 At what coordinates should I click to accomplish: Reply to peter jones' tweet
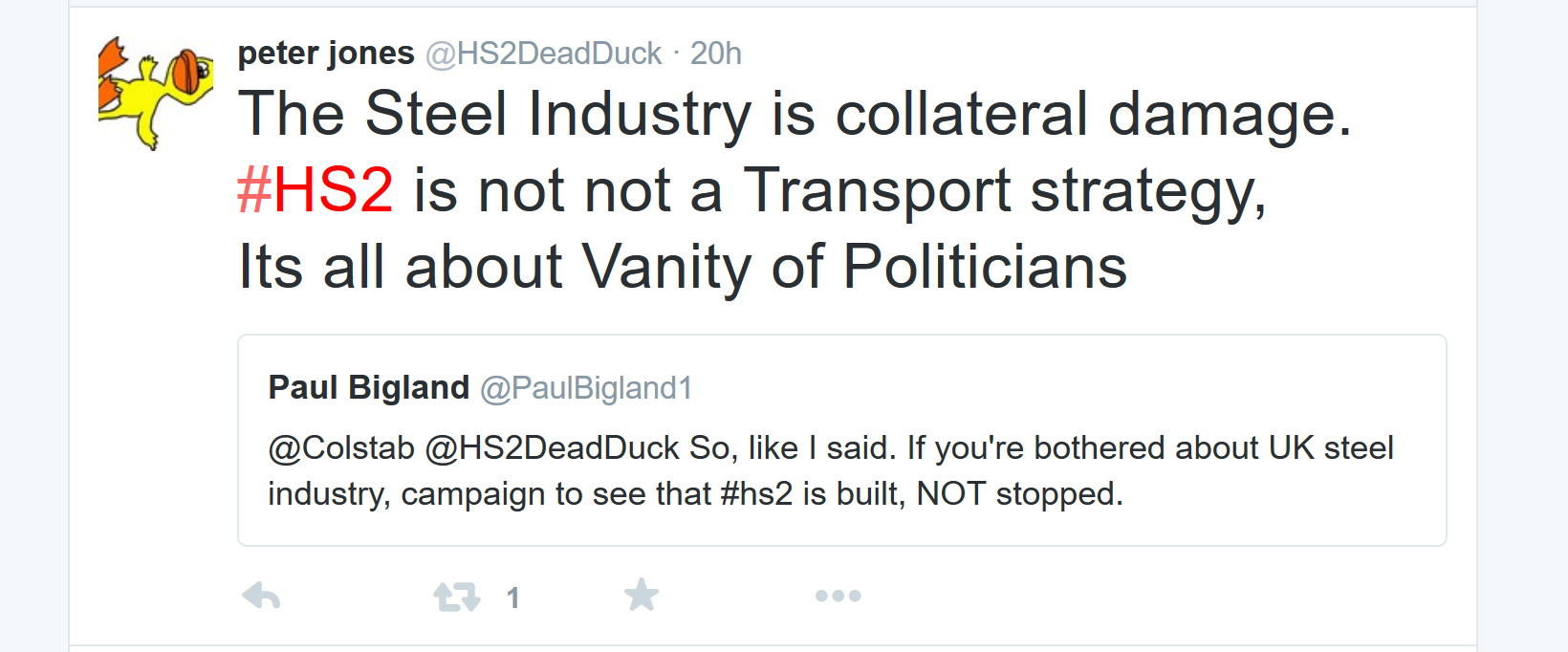point(261,597)
